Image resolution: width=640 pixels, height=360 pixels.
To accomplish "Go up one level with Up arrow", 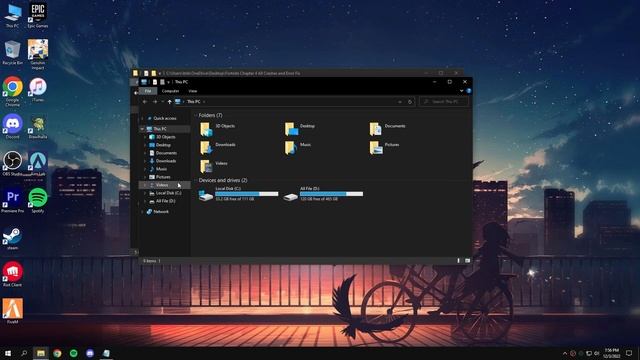I will click(x=169, y=102).
